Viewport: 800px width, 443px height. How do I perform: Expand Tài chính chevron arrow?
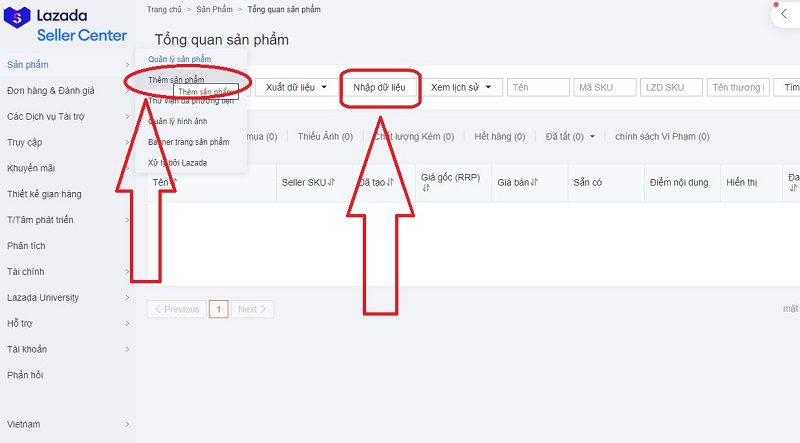coord(127,272)
